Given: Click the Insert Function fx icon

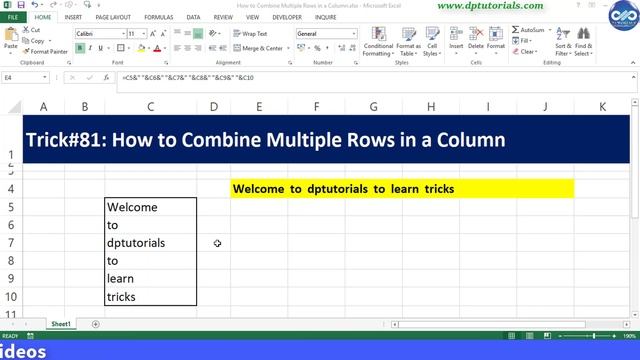Looking at the screenshot, I should (x=106, y=78).
